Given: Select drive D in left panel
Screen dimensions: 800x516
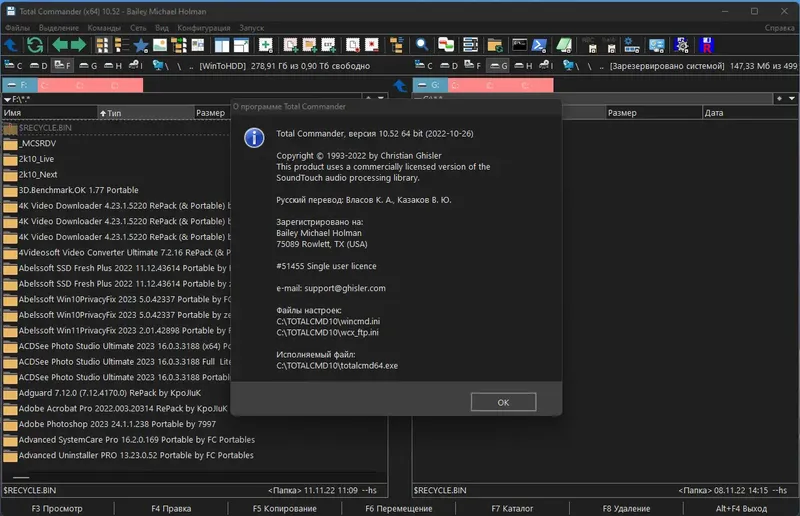Looking at the screenshot, I should [38, 65].
